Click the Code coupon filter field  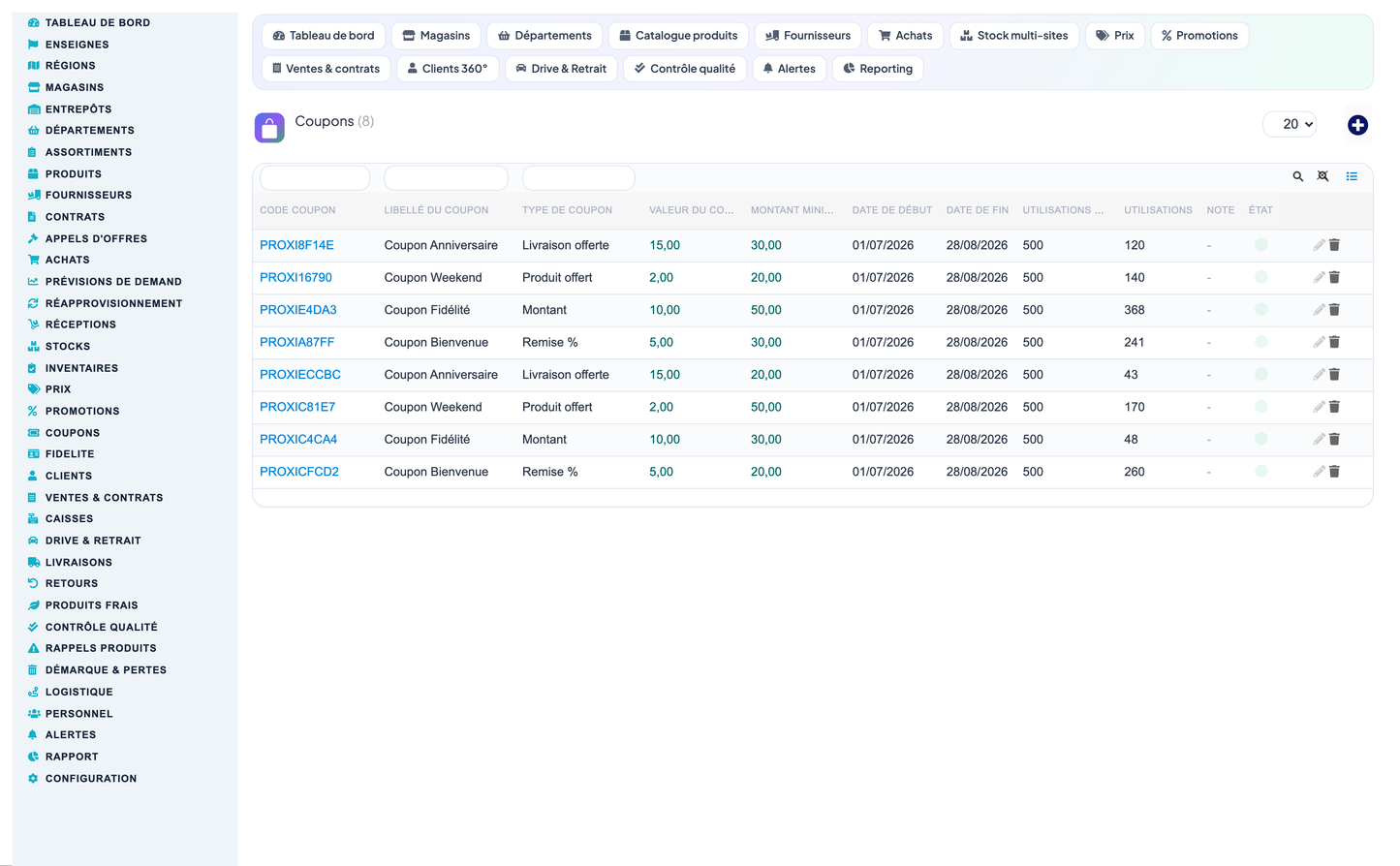[315, 178]
